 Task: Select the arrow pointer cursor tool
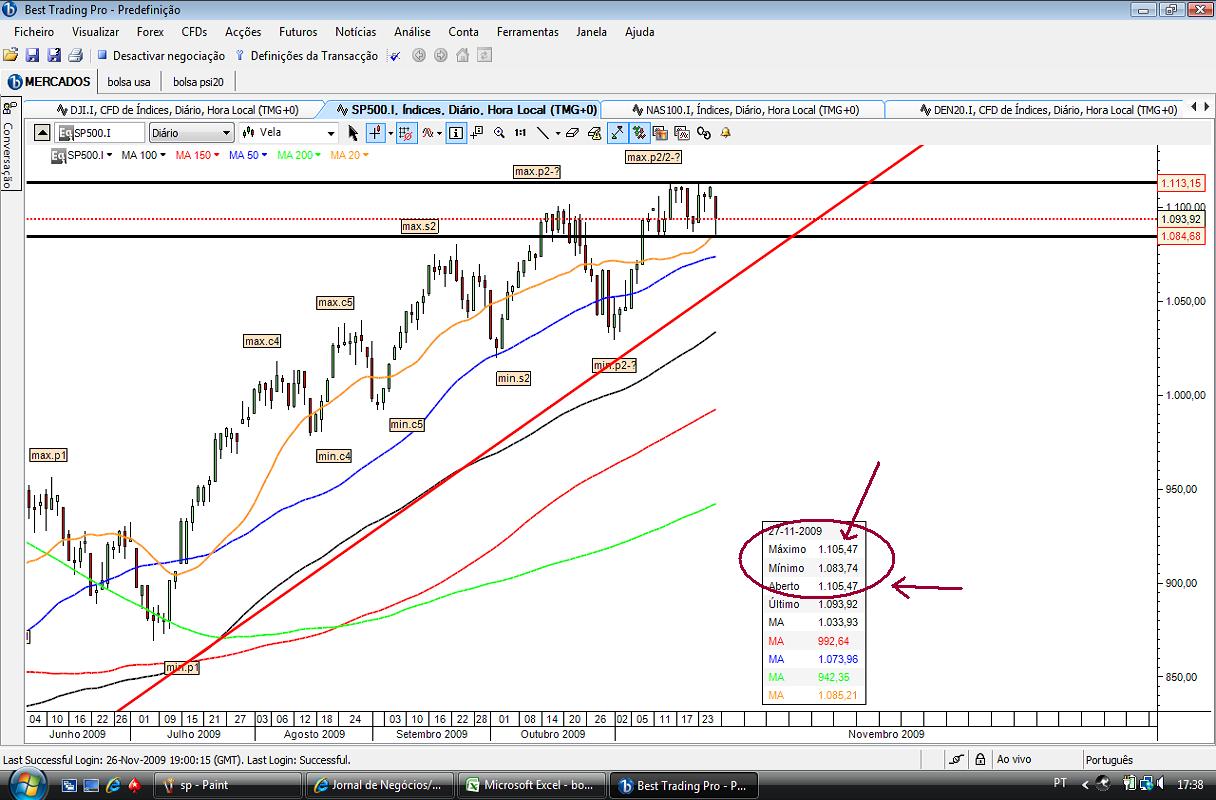(x=353, y=132)
